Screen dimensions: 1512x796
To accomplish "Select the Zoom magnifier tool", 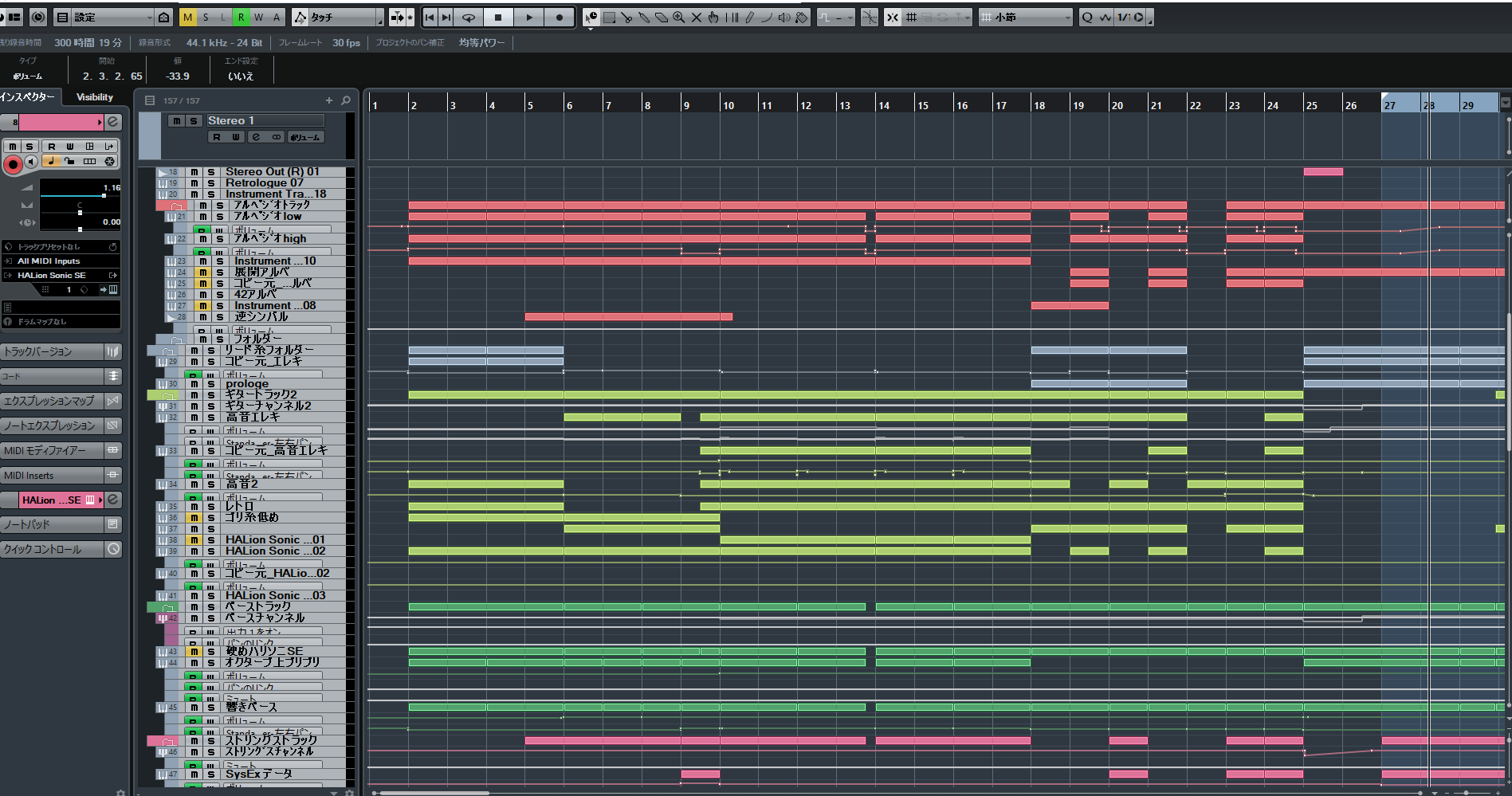I will [x=679, y=18].
